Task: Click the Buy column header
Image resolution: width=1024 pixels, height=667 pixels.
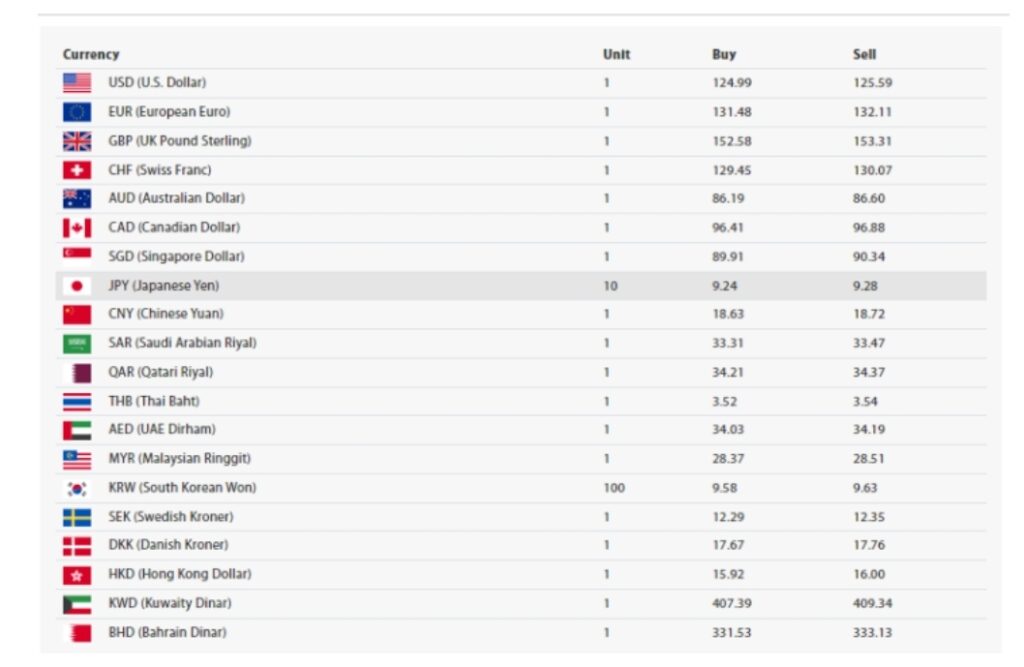Action: click(724, 54)
